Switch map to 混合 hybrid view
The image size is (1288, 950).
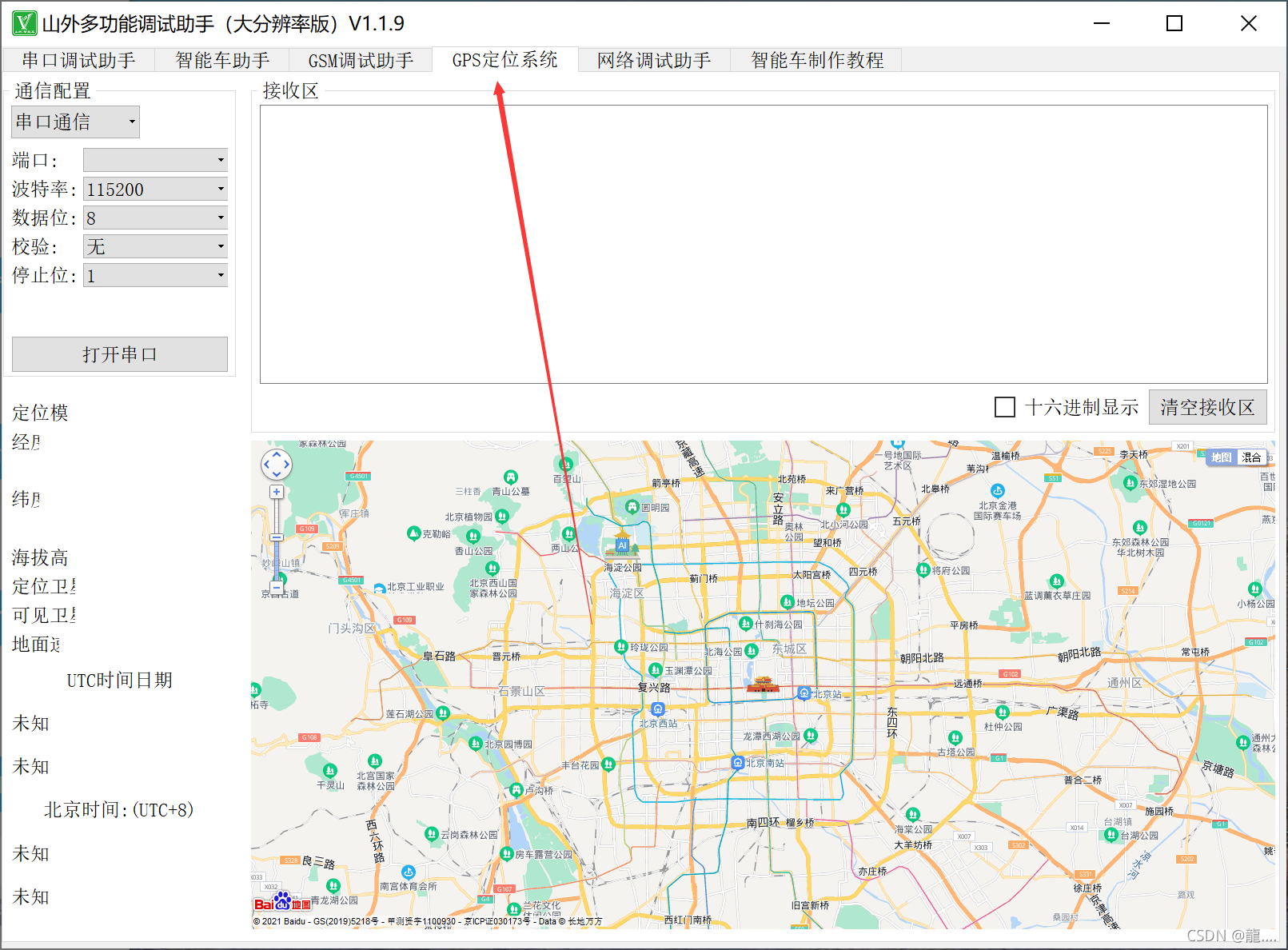tap(1251, 457)
